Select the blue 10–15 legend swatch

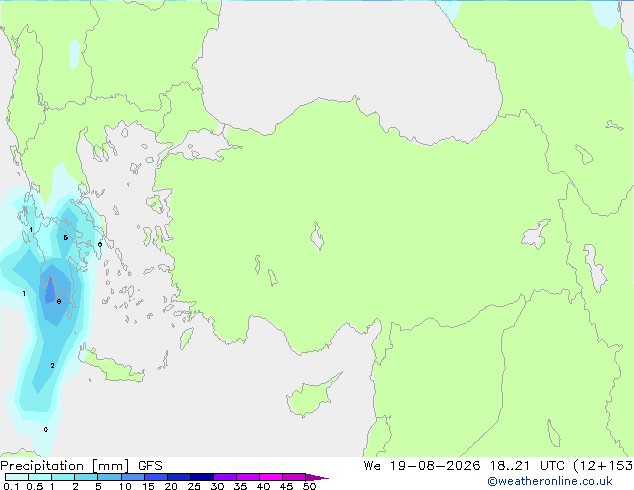(x=133, y=477)
